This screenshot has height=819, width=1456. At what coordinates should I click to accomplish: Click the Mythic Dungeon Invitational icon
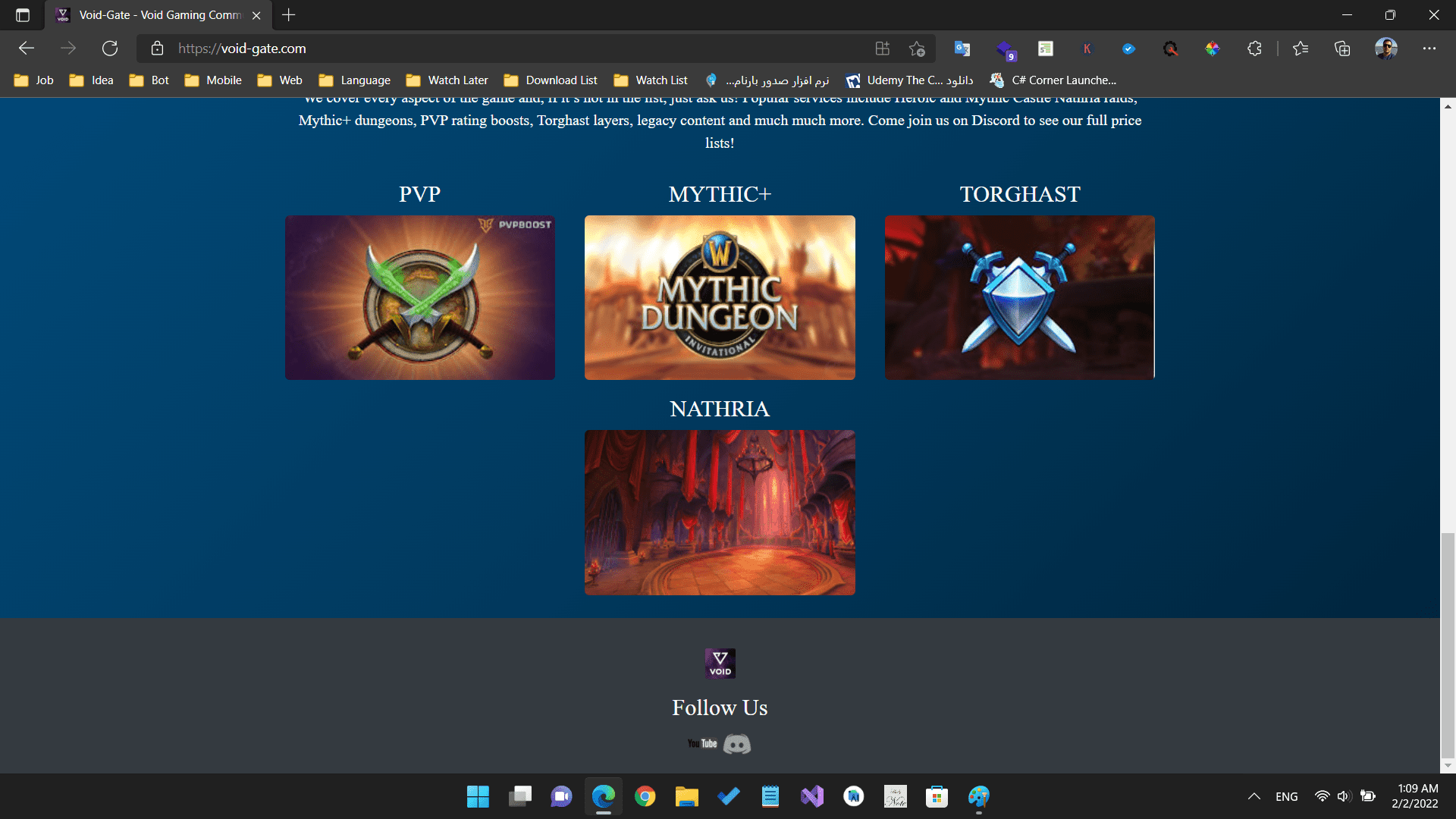click(720, 297)
